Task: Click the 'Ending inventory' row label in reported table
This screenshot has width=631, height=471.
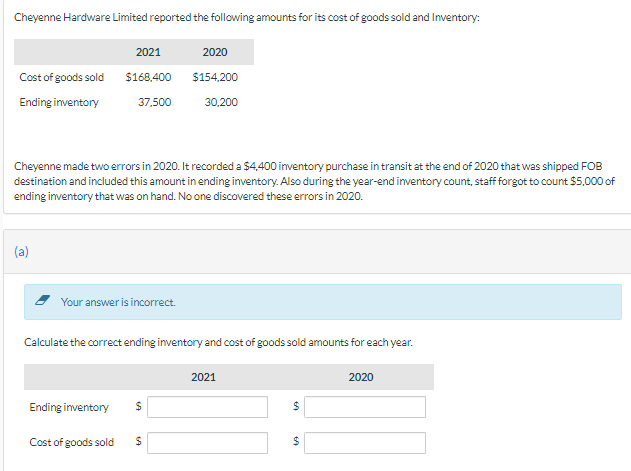Action: coord(59,103)
